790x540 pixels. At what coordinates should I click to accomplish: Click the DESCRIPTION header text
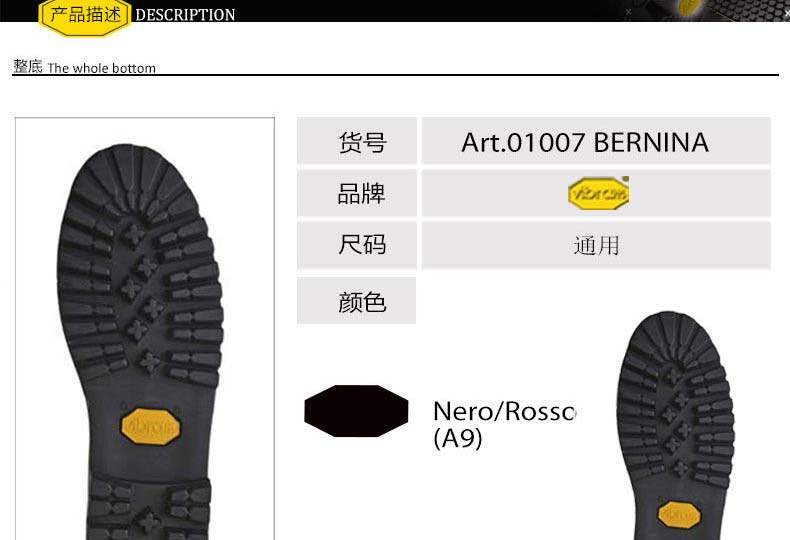pos(185,15)
